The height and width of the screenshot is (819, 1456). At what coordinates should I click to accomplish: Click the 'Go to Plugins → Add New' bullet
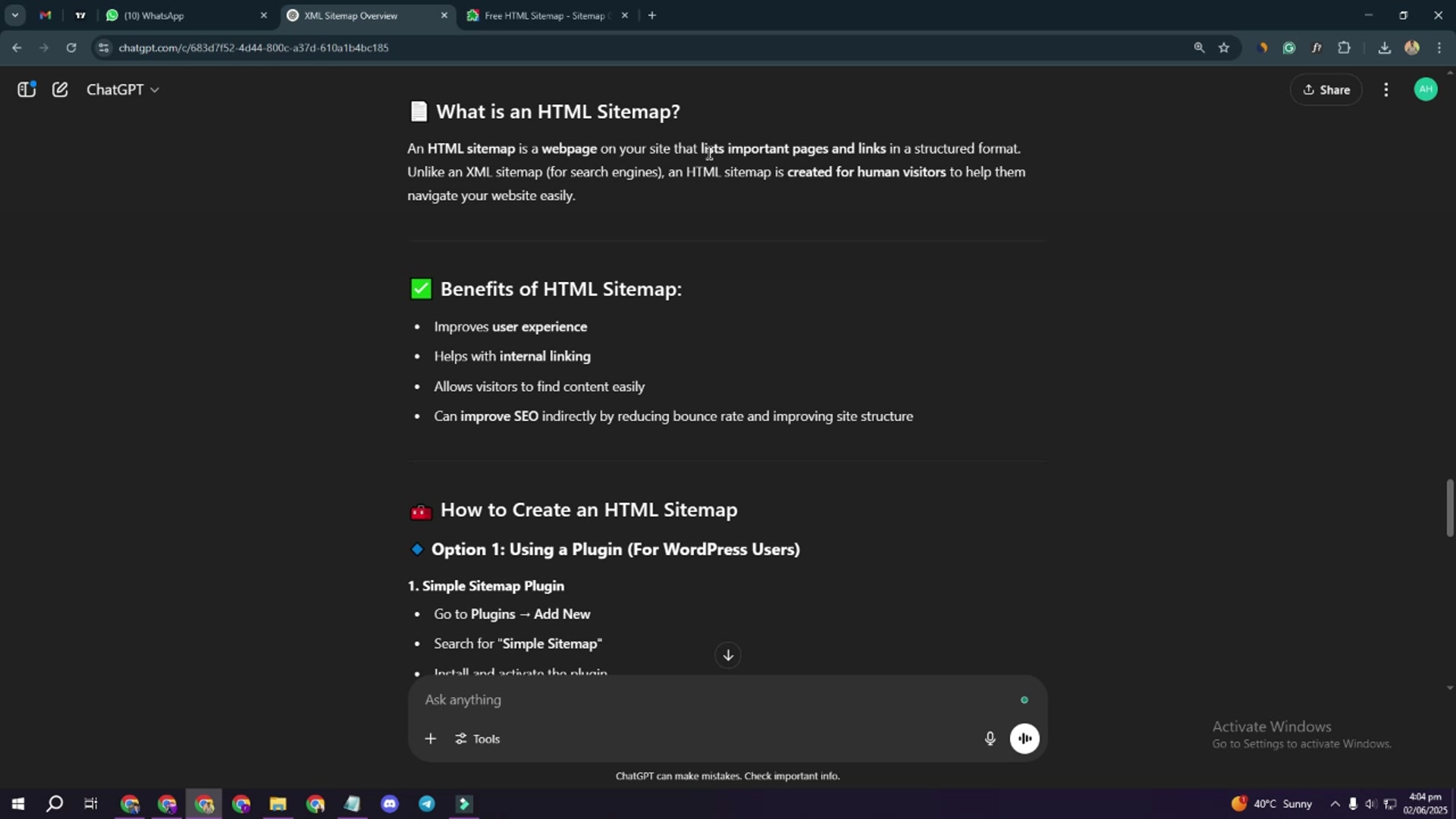512,614
